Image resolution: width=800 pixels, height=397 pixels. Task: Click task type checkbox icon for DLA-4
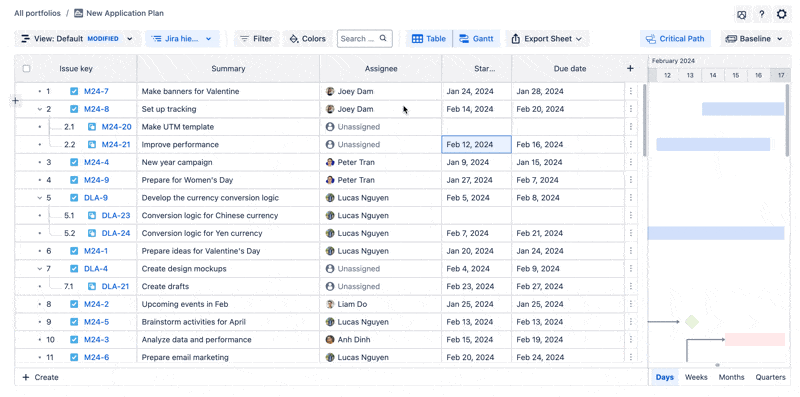pyautogui.click(x=74, y=268)
